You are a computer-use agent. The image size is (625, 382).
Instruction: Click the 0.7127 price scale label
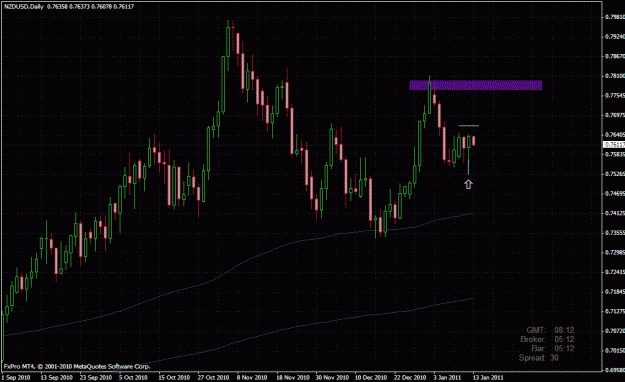615,311
